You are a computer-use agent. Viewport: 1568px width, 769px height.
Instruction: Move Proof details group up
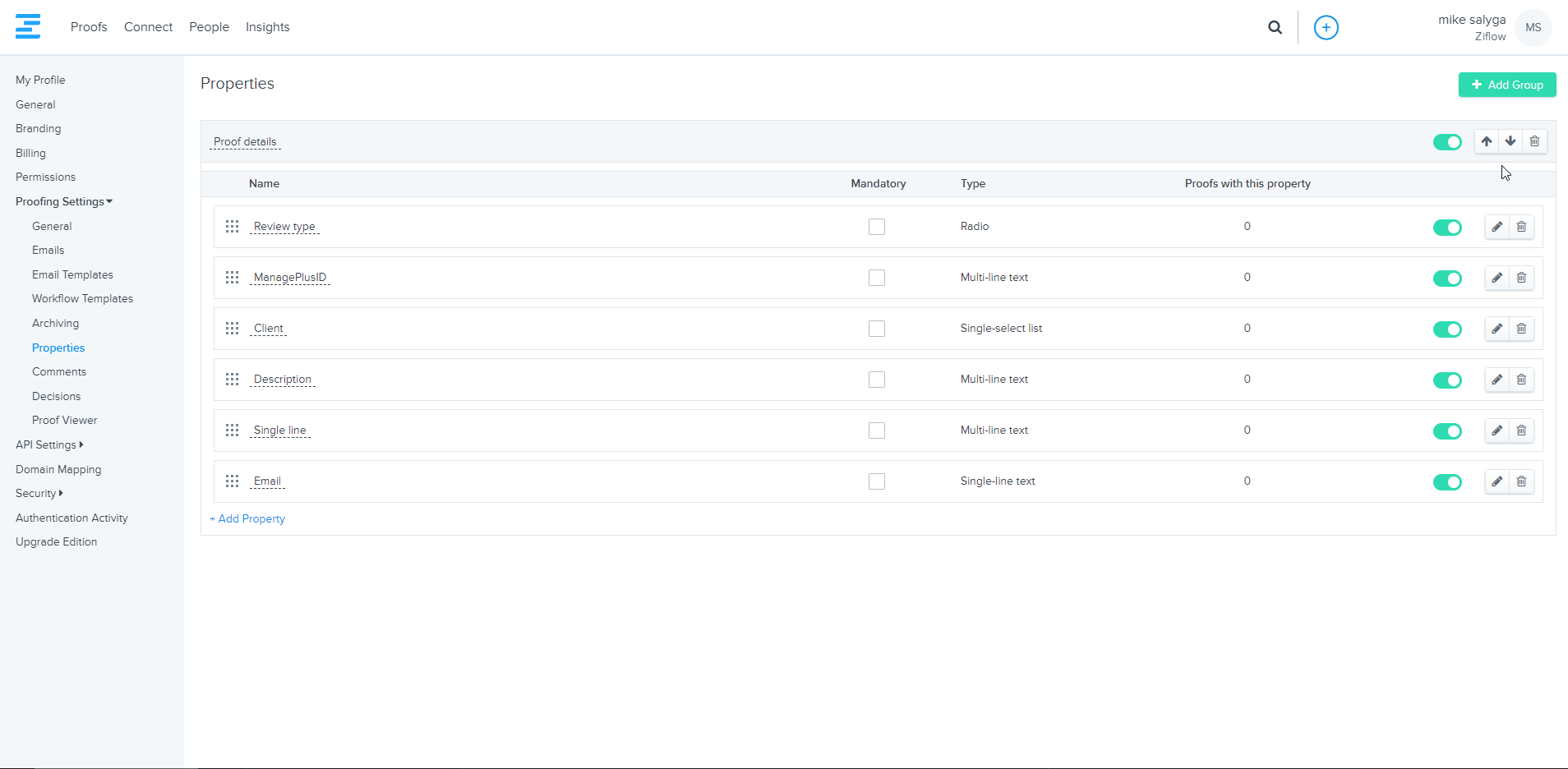(1486, 141)
